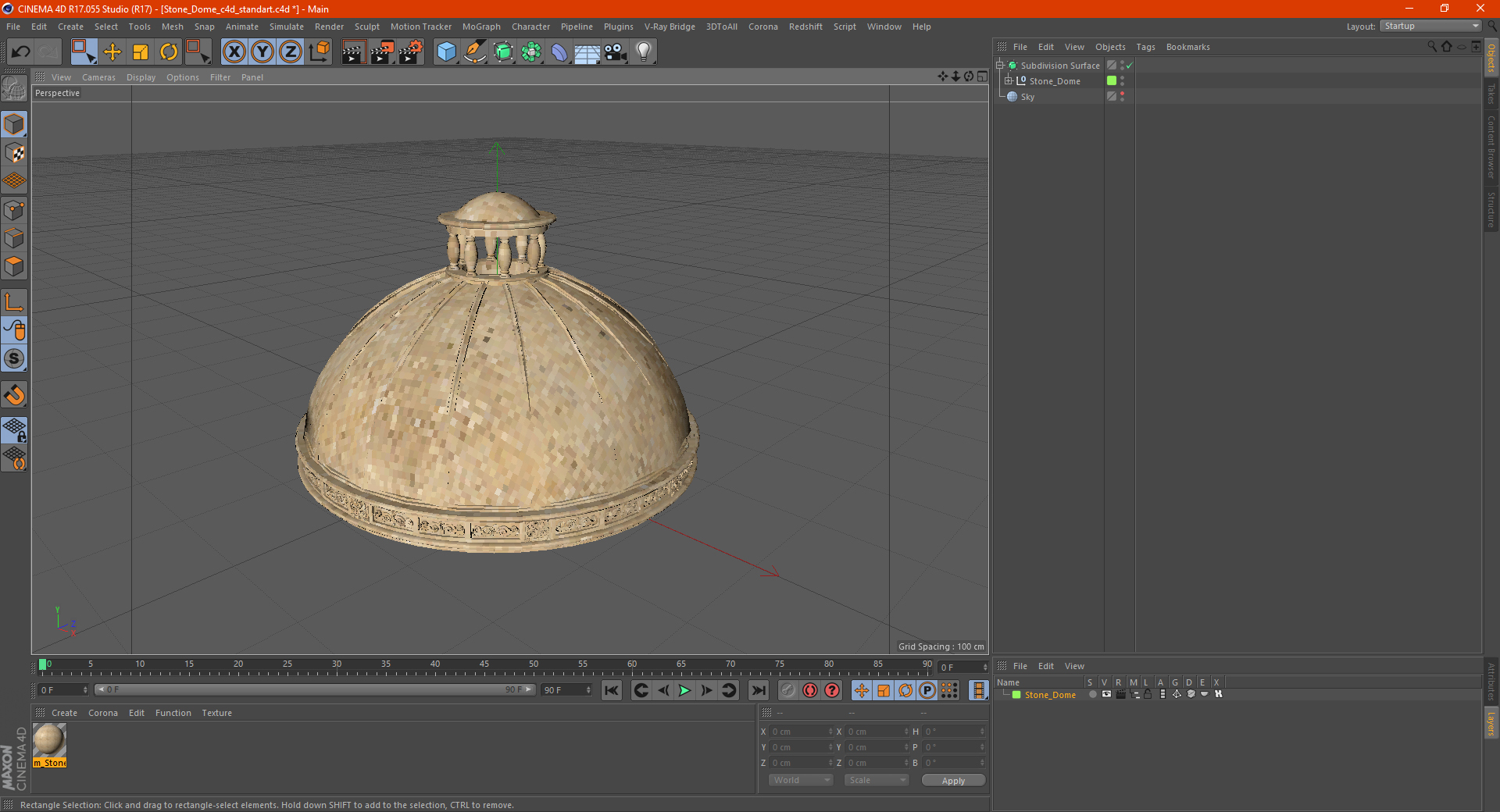Click the position X 0 cm field
The height and width of the screenshot is (812, 1500).
[802, 732]
